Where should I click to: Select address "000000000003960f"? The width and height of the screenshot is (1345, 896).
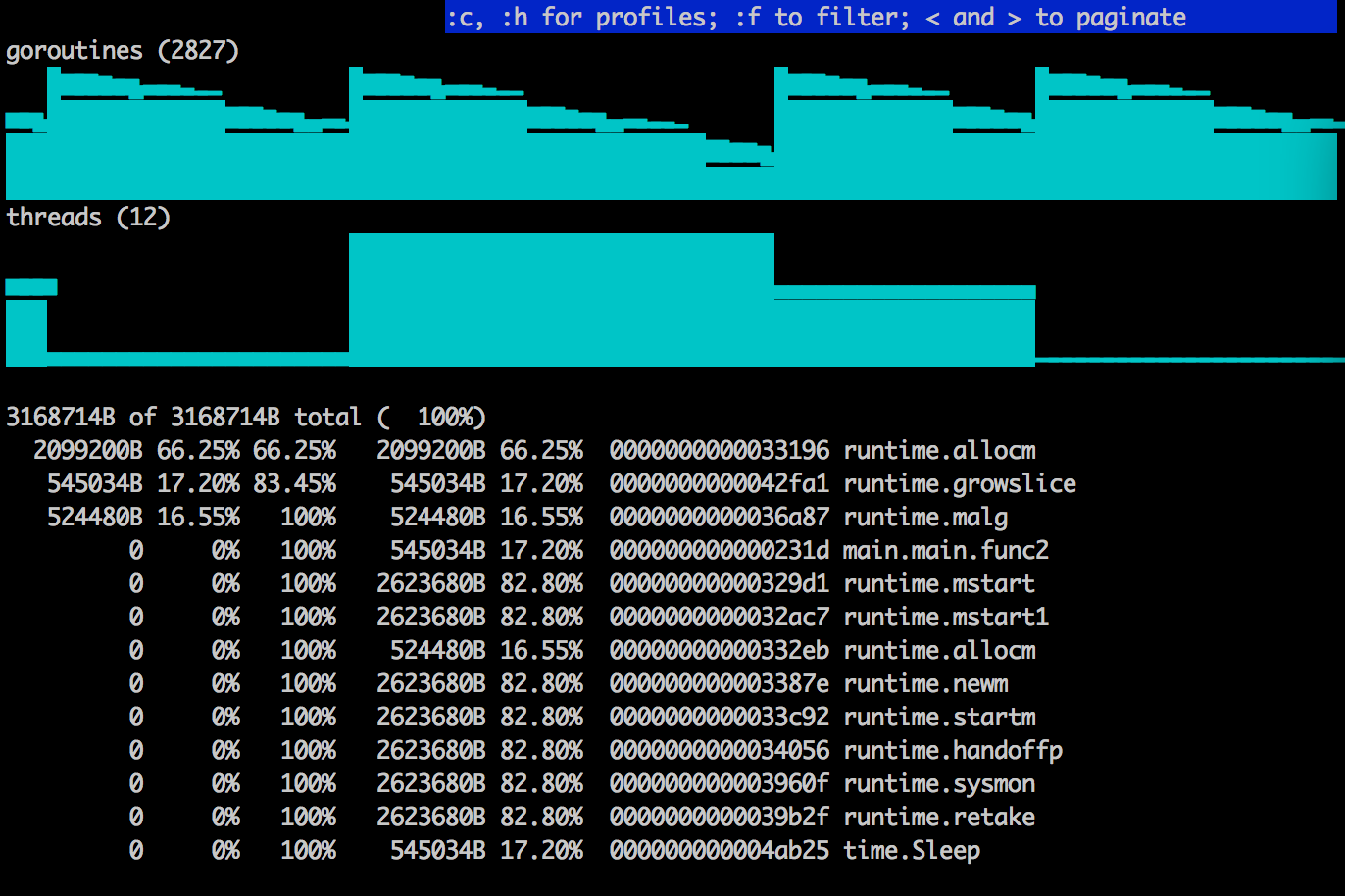(720, 783)
